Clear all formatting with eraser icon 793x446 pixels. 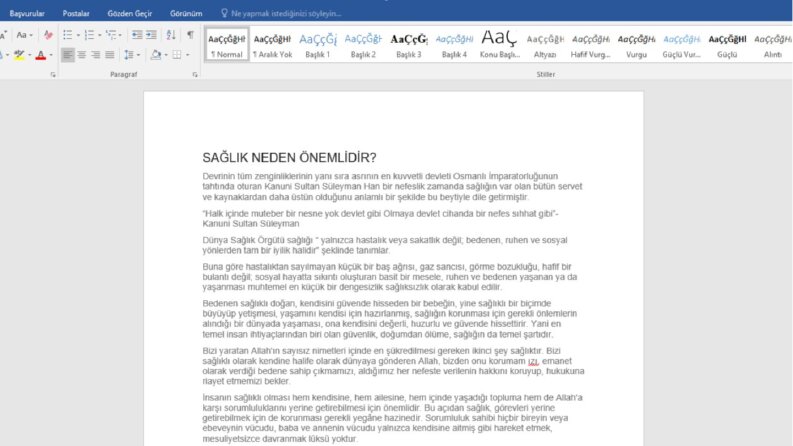48,35
